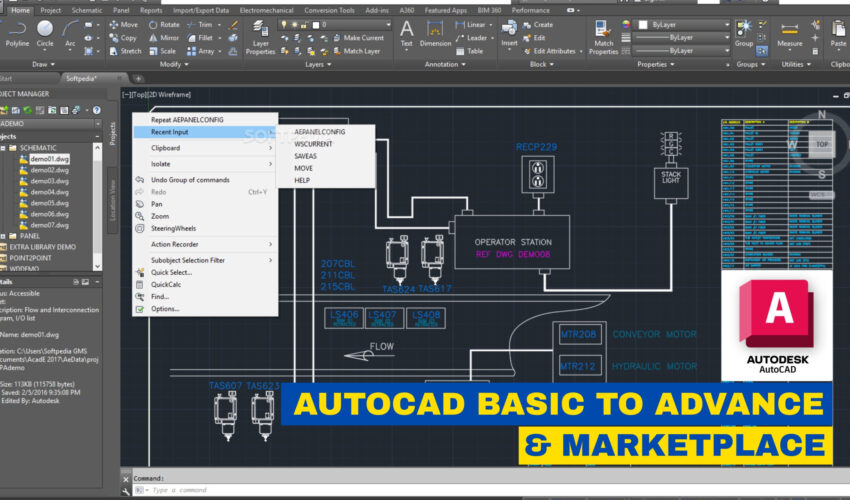Click the Move tool
Viewport: 850px width, 500px height.
tap(124, 24)
